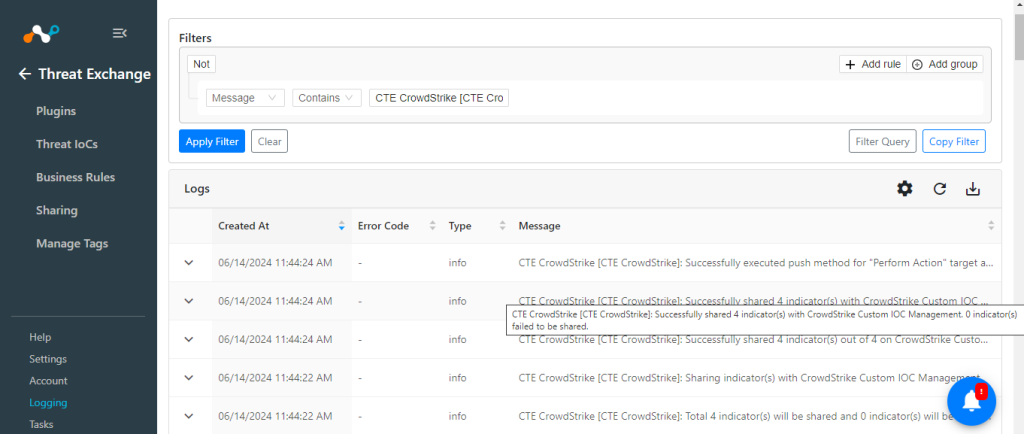Sort by Created At column arrows

(341, 226)
